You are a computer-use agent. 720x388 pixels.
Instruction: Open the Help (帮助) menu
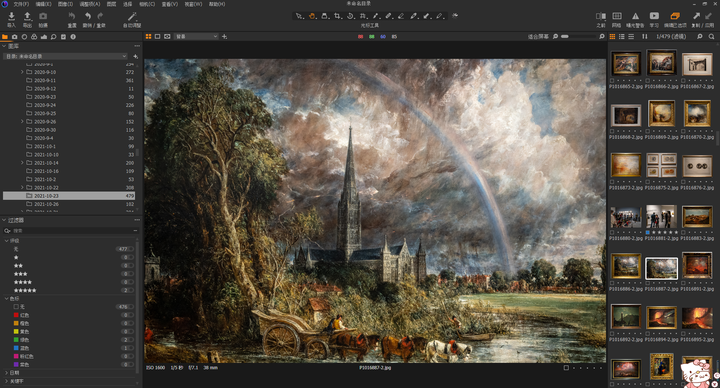pyautogui.click(x=217, y=4)
